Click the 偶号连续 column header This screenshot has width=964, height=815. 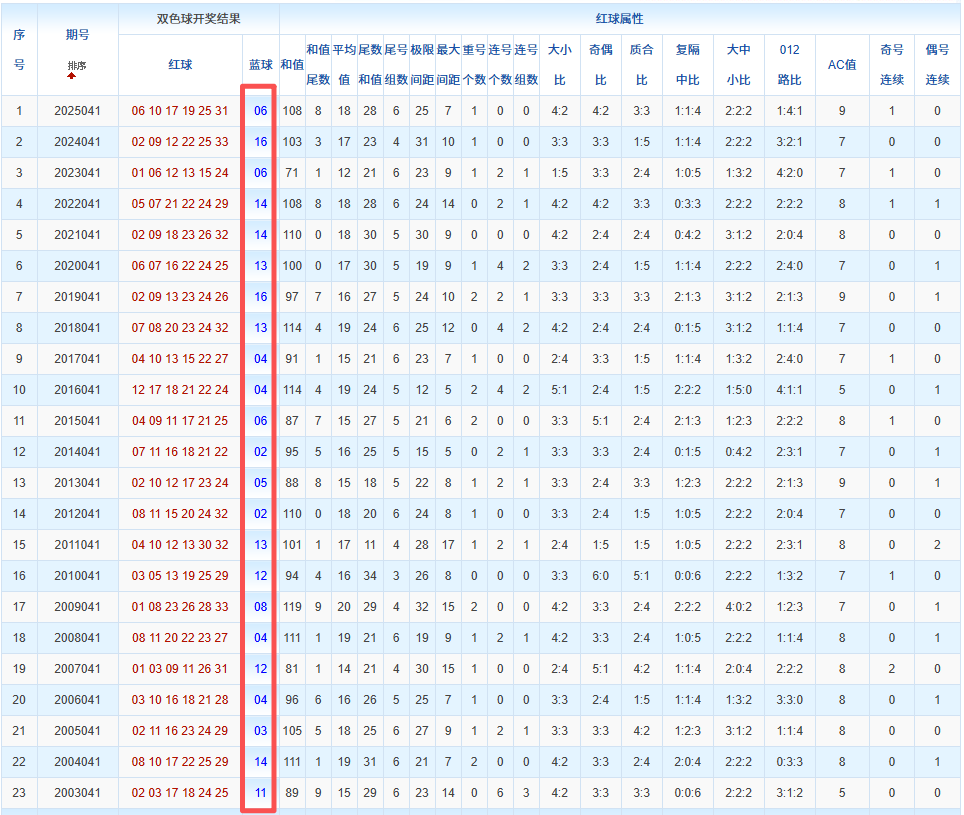937,65
